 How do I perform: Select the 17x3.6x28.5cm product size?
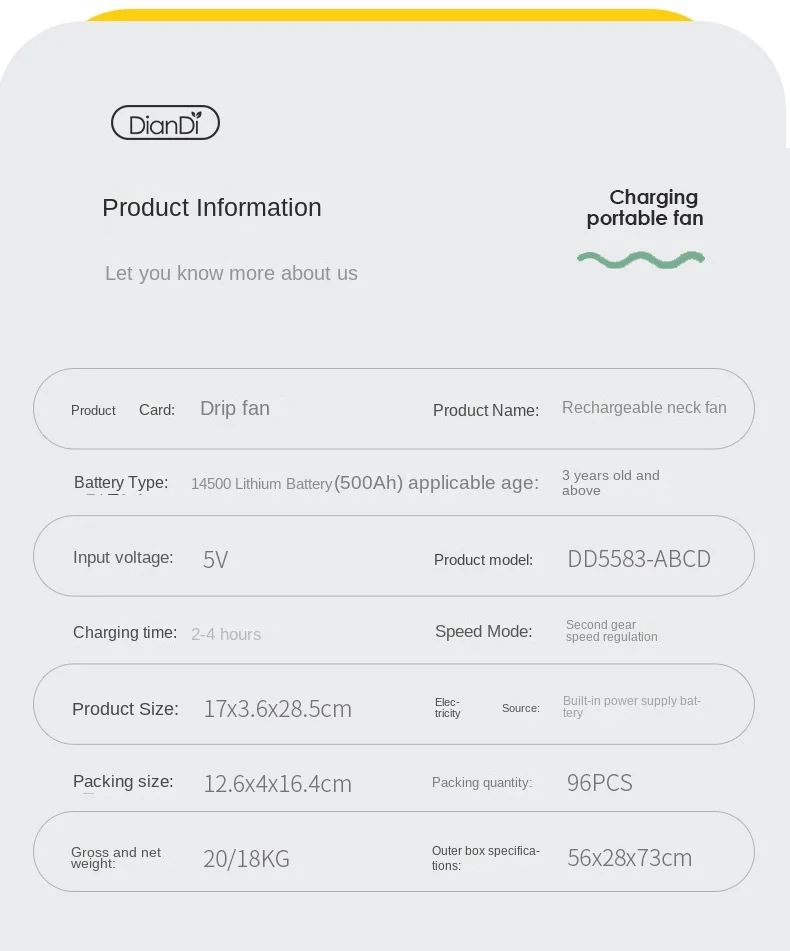pos(278,709)
